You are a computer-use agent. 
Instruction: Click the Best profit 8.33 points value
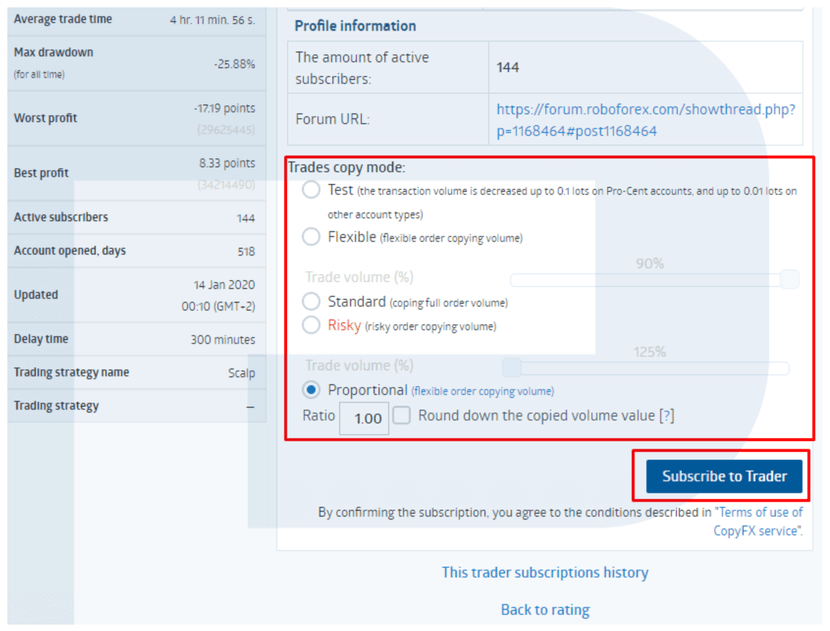coord(227,163)
